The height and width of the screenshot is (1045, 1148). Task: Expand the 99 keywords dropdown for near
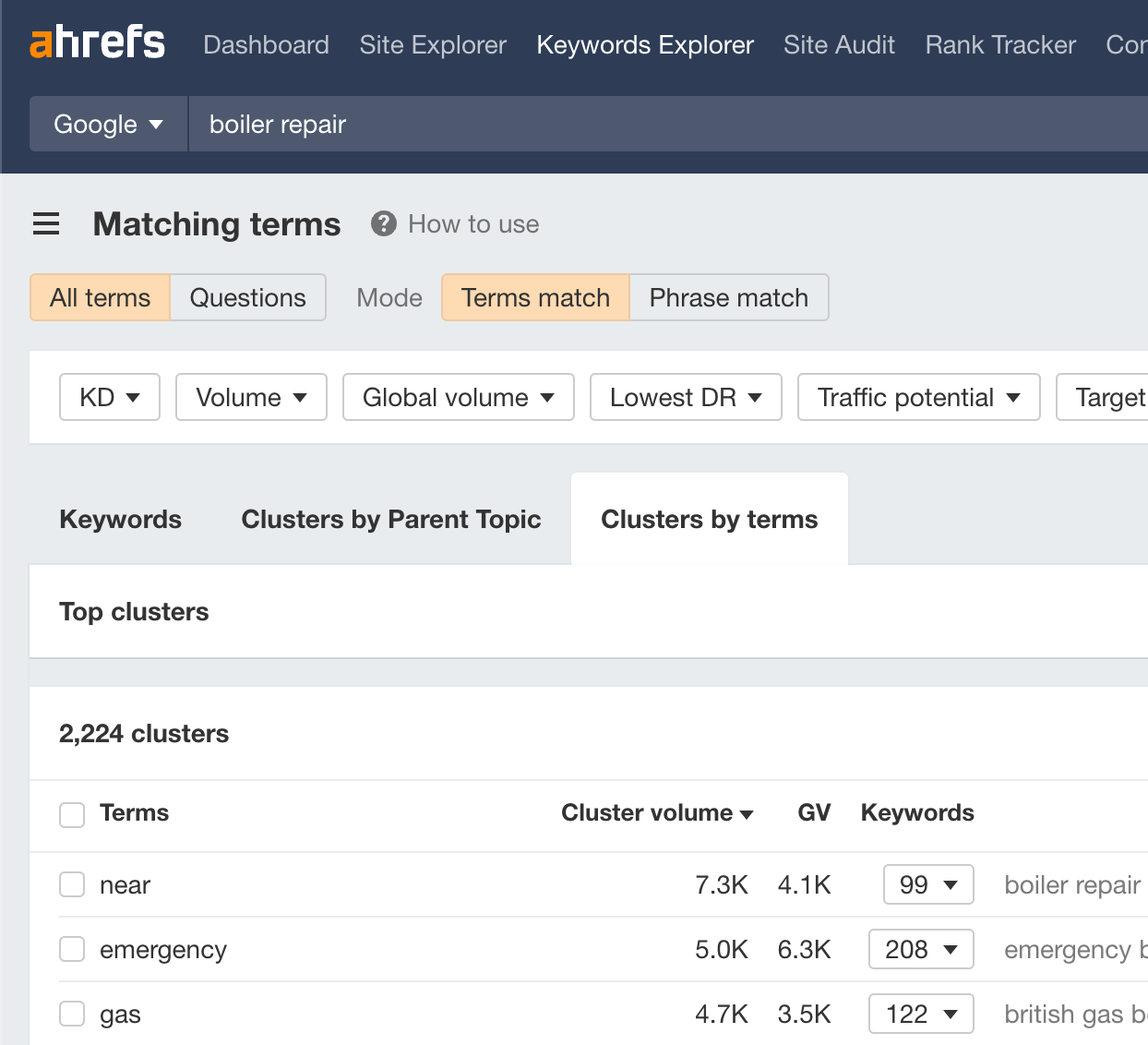coord(928,884)
